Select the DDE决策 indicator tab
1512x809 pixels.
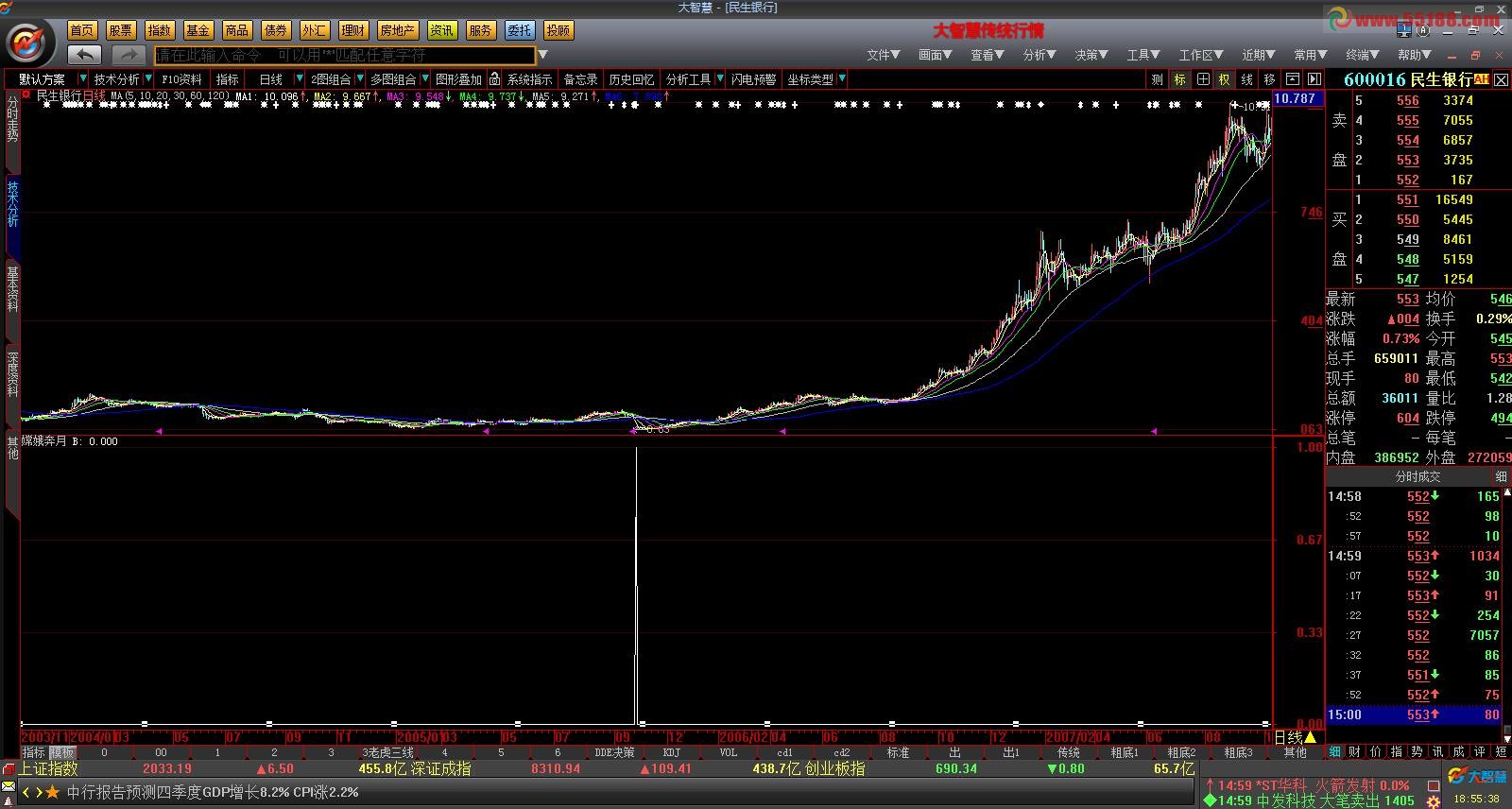click(614, 752)
